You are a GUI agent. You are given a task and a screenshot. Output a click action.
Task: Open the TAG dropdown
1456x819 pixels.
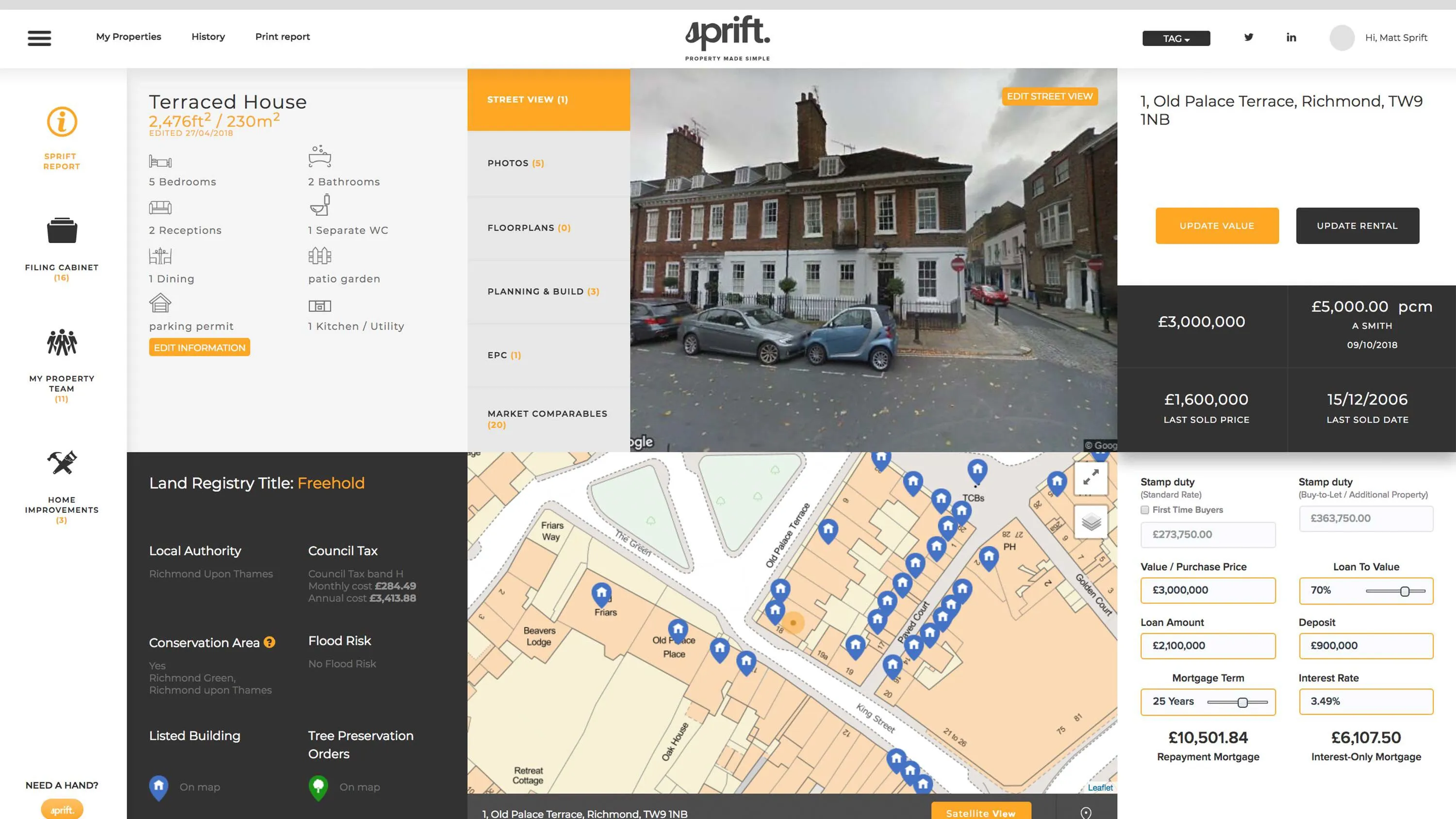tap(1176, 38)
